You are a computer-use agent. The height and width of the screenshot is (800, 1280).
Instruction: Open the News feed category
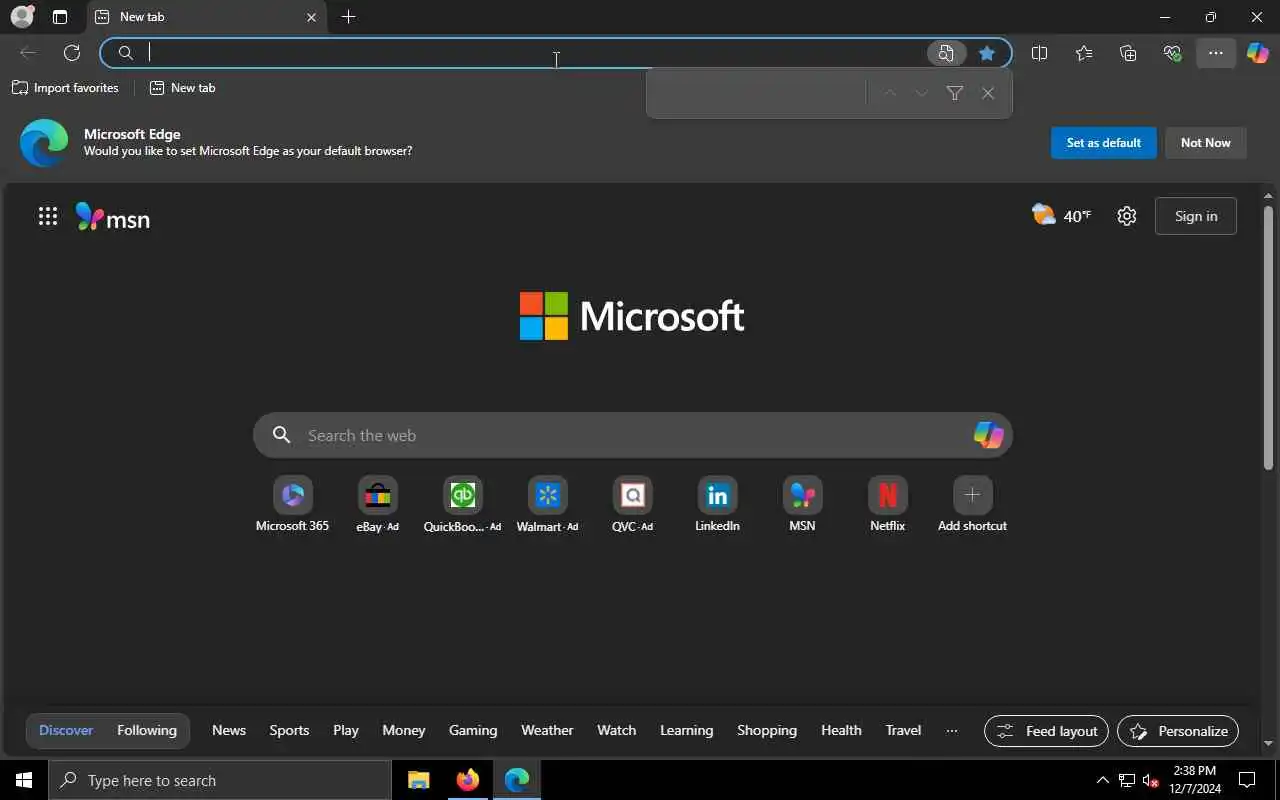pyautogui.click(x=229, y=731)
